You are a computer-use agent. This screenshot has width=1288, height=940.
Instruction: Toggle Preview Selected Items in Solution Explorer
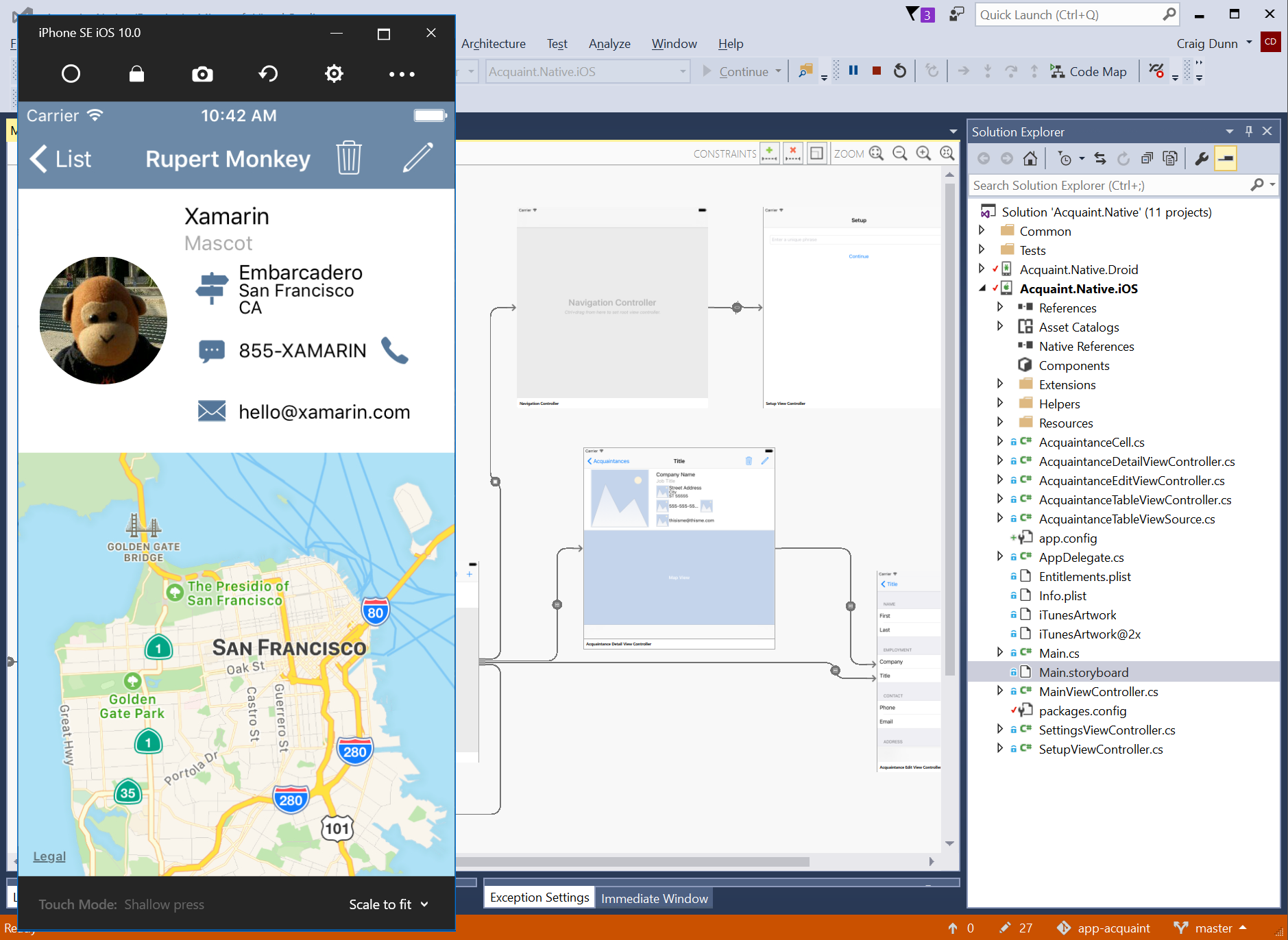click(x=1225, y=159)
